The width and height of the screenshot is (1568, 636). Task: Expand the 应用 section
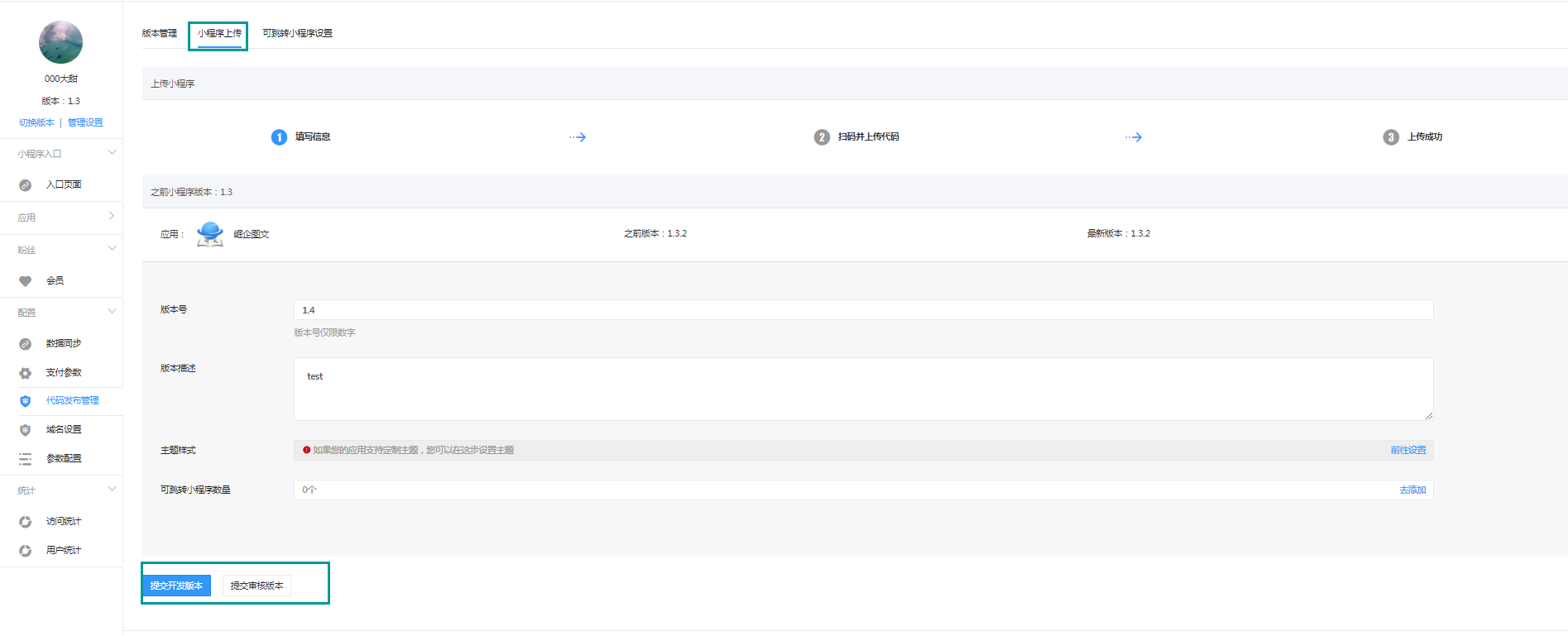112,217
